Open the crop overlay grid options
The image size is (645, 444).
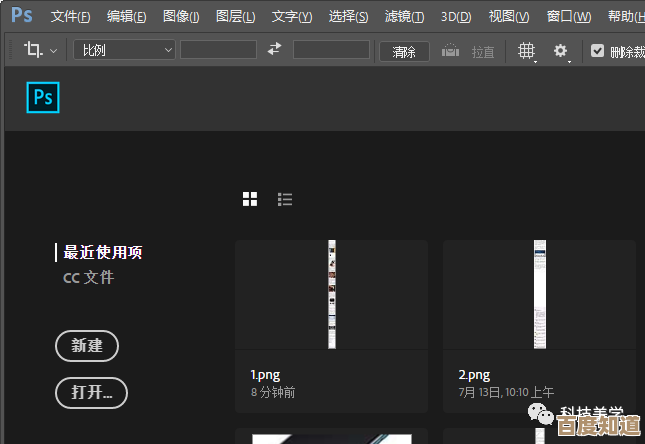(x=527, y=51)
